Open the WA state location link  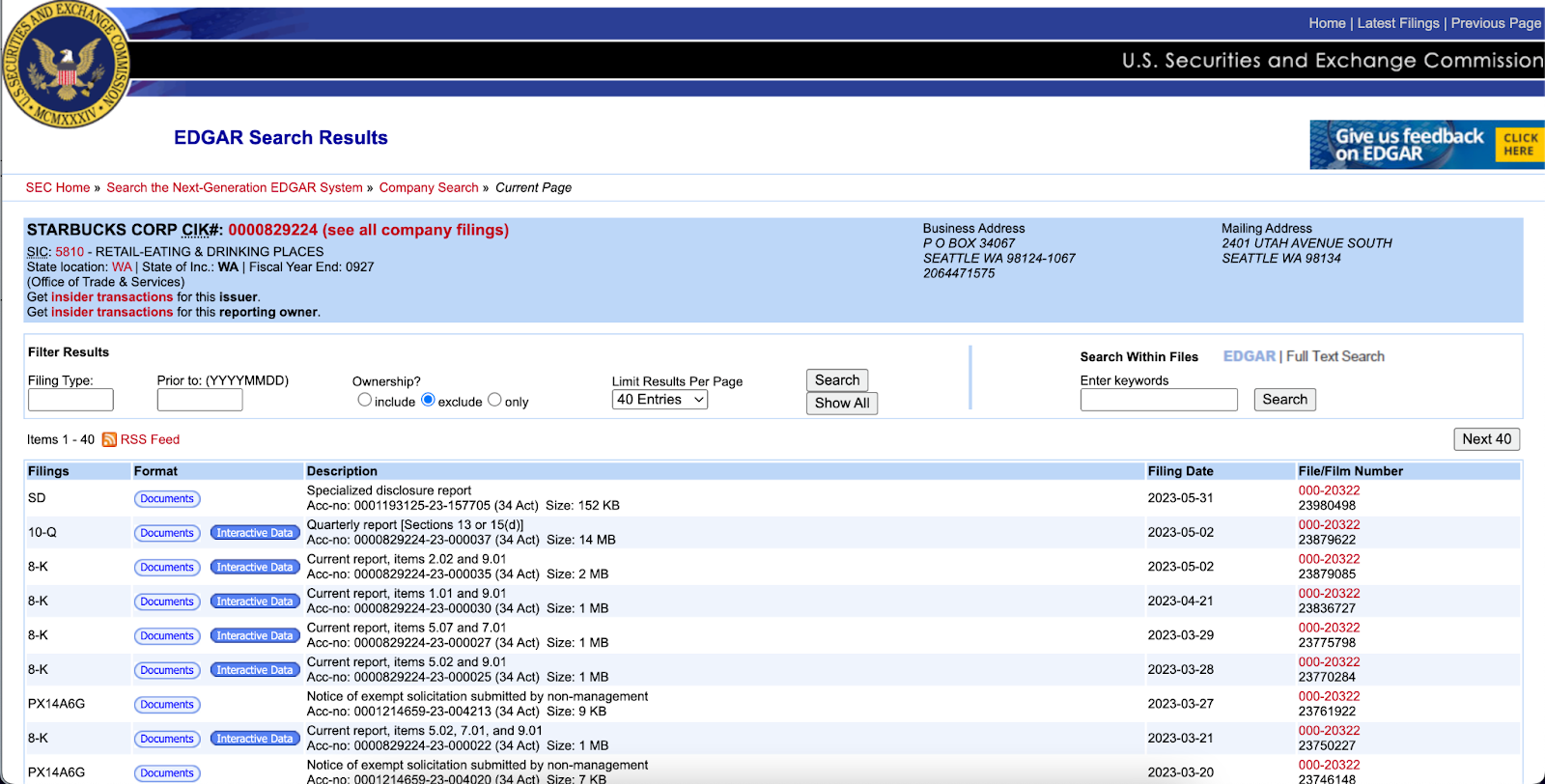(x=122, y=267)
